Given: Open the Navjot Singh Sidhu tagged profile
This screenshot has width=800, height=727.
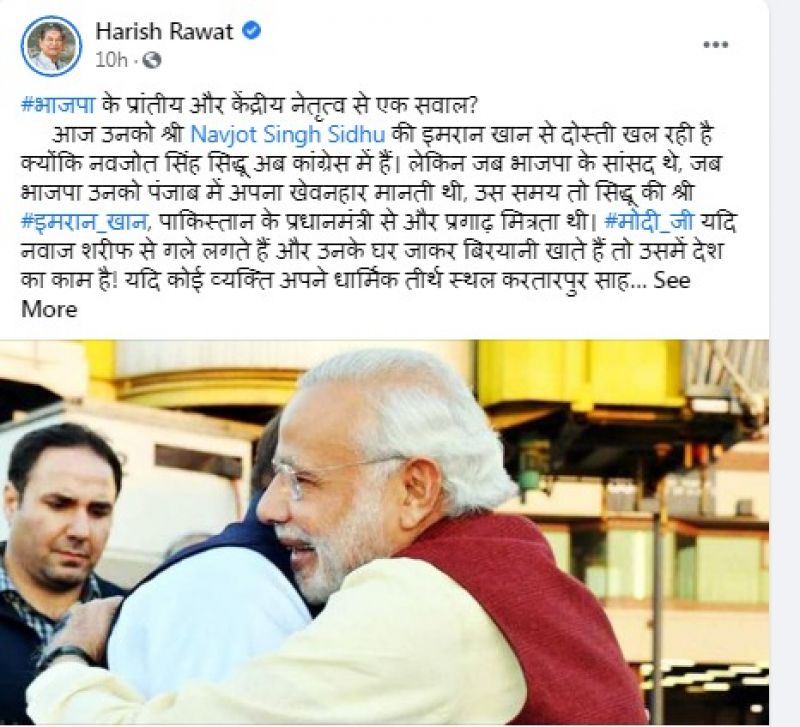Looking at the screenshot, I should click(x=287, y=135).
